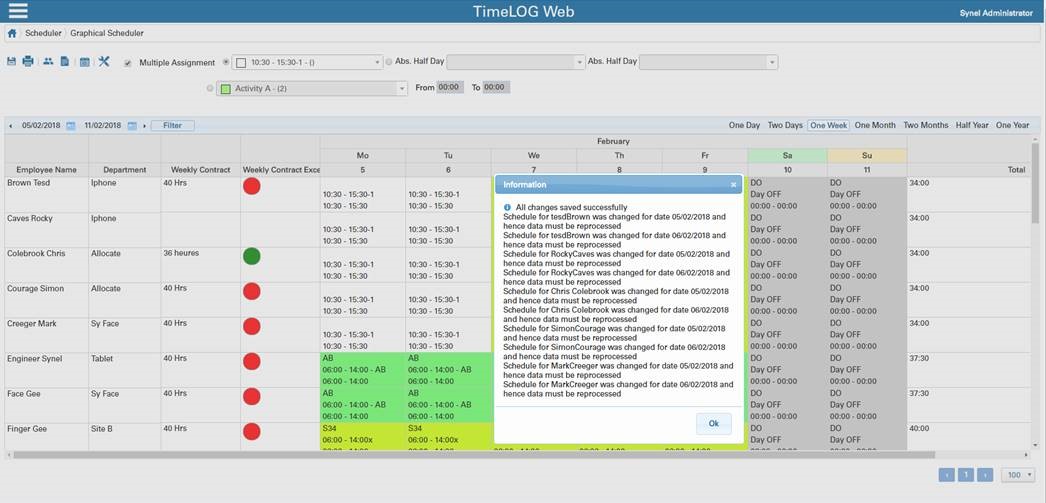Click the From time input field
The image size is (1046, 503).
pos(449,88)
